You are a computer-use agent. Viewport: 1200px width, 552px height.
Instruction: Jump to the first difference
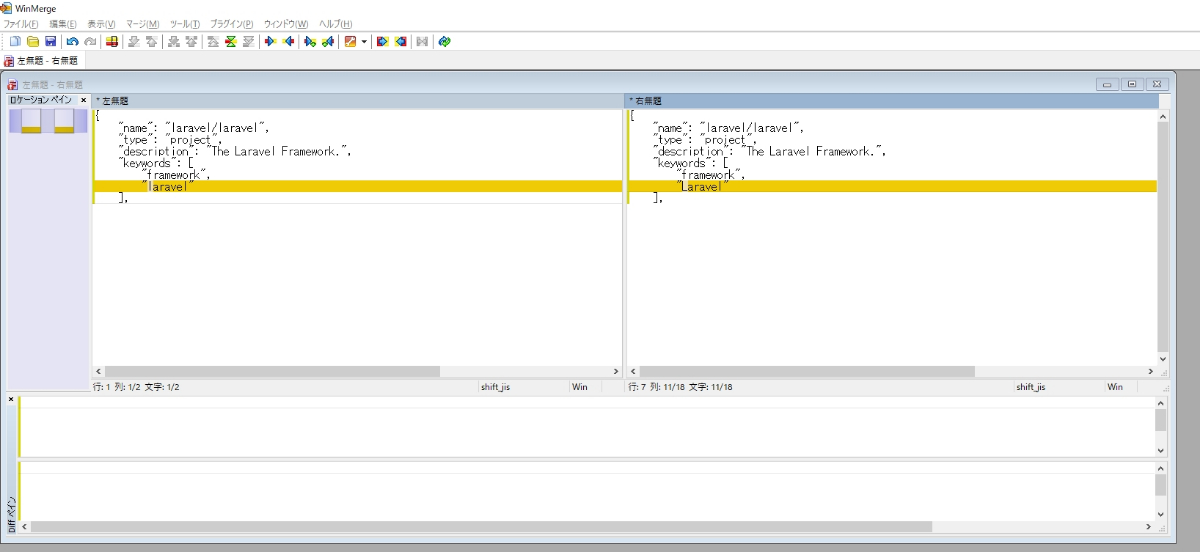213,41
